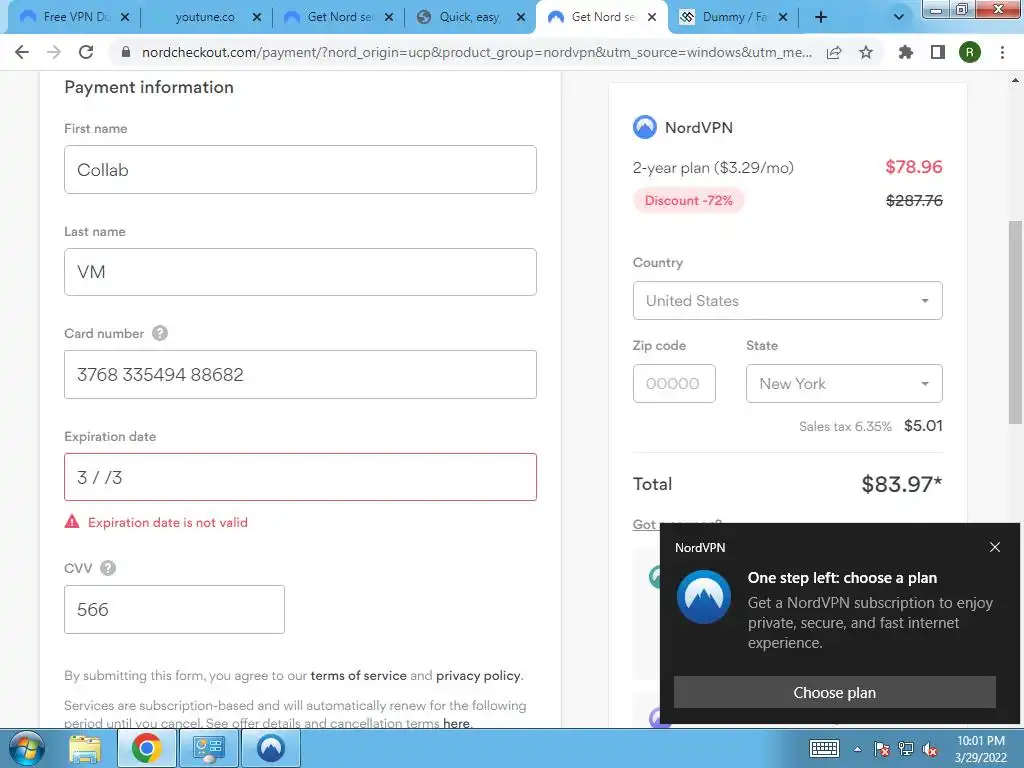The image size is (1024, 768).
Task: Share this page via share icon
Action: point(834,52)
